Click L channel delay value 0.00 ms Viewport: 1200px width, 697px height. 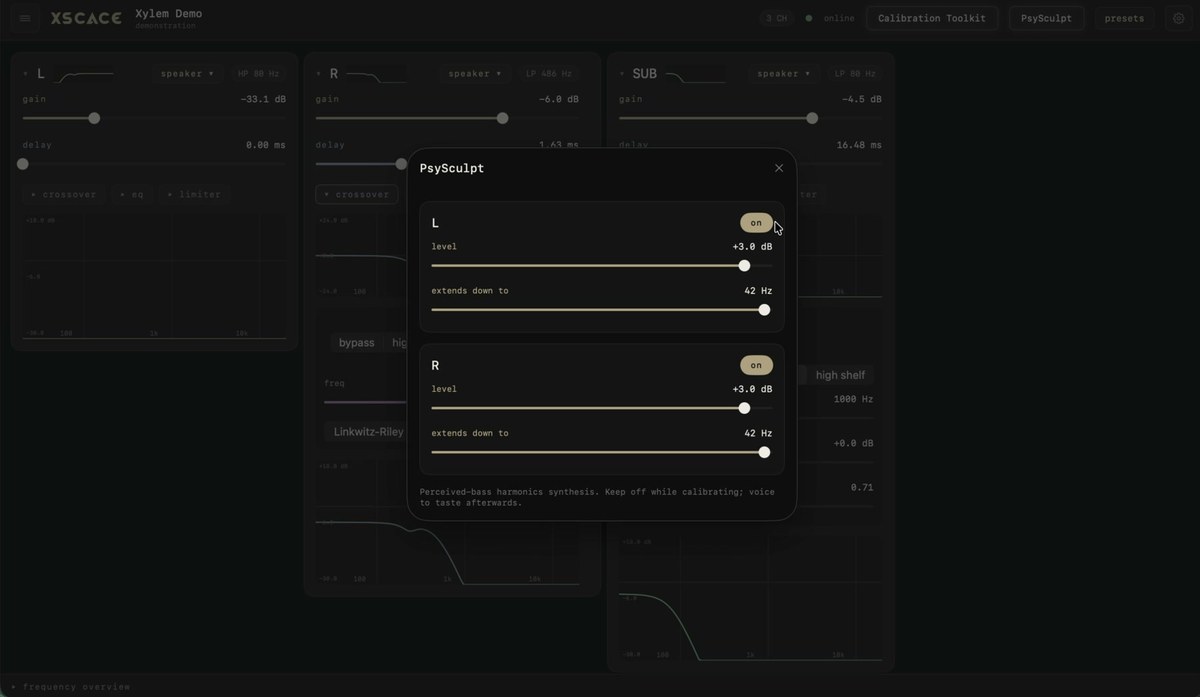coord(266,145)
